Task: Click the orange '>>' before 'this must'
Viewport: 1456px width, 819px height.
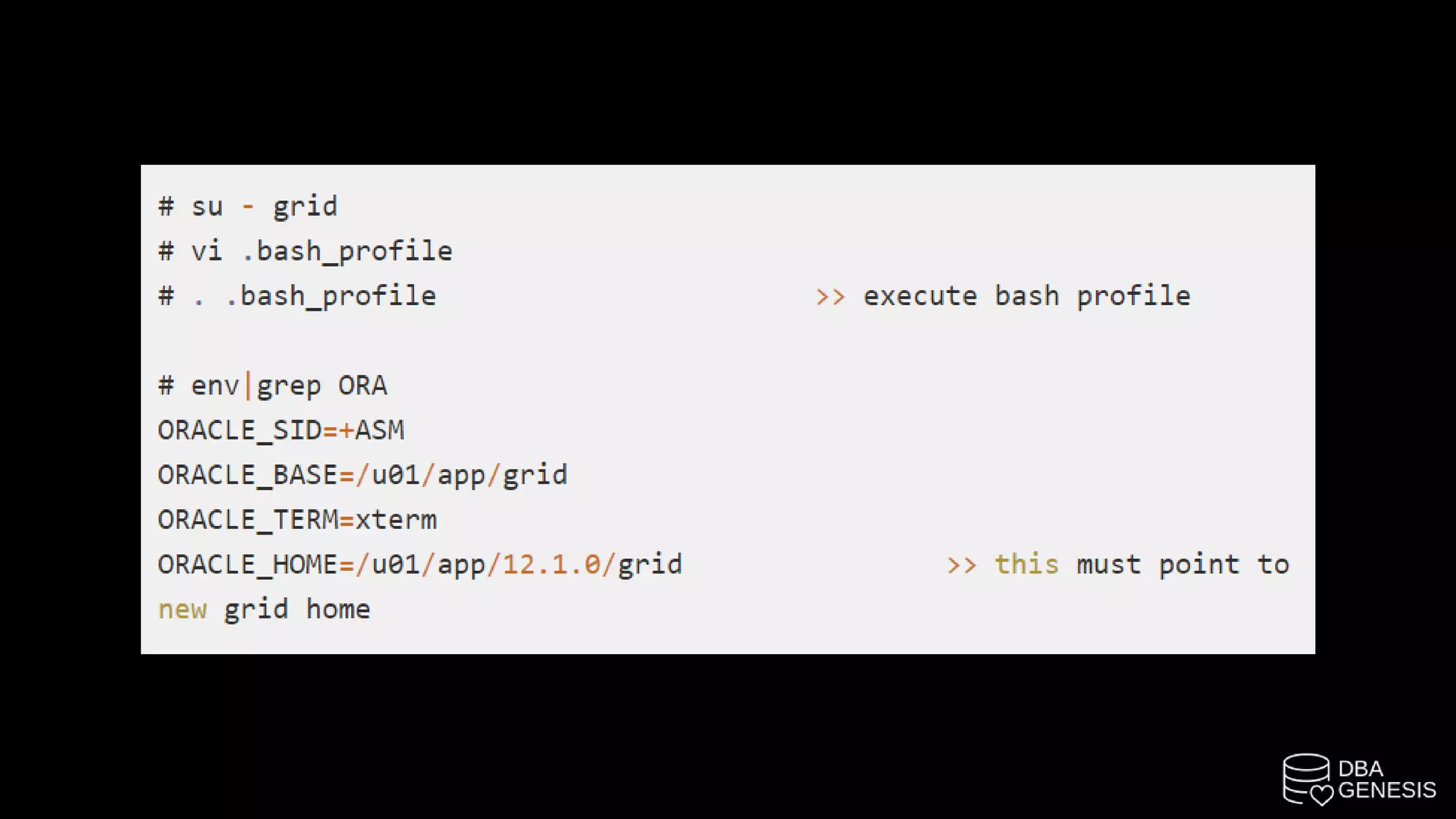Action: click(x=961, y=565)
